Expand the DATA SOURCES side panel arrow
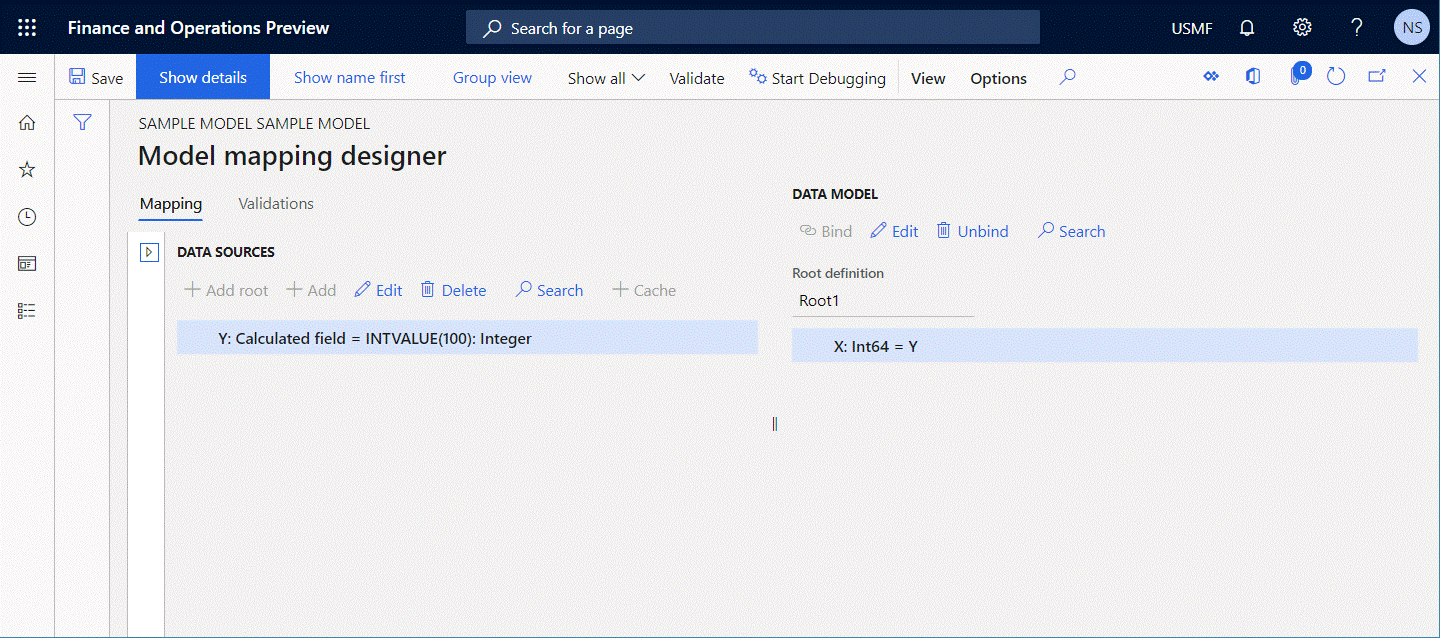The height and width of the screenshot is (638, 1440). (x=148, y=252)
